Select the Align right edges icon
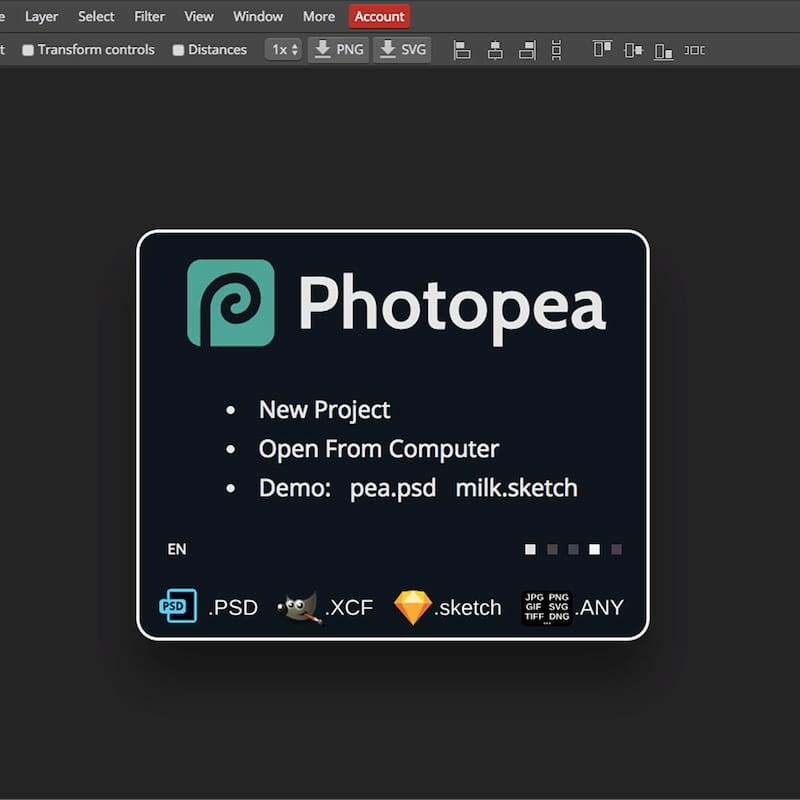Screen dimensions: 800x800 [x=527, y=49]
